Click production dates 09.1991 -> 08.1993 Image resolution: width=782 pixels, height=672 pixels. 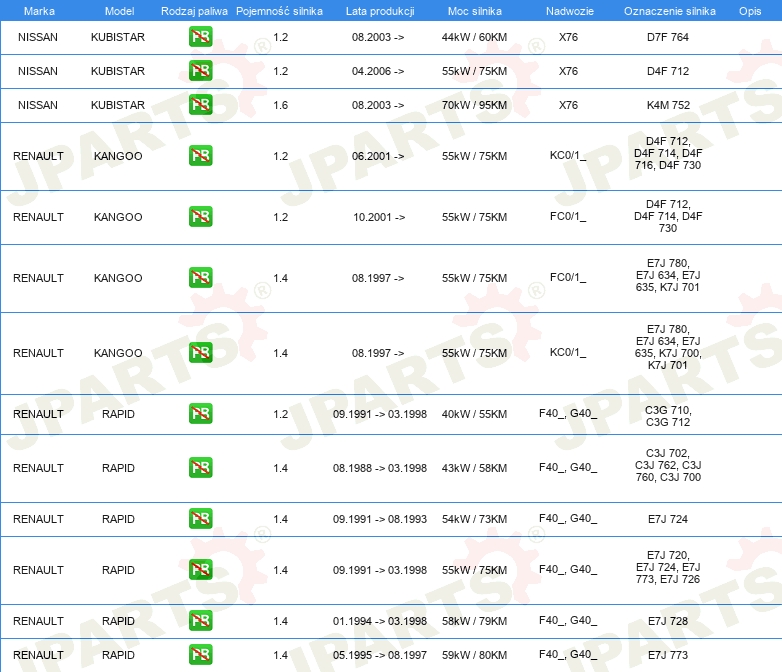pos(380,519)
